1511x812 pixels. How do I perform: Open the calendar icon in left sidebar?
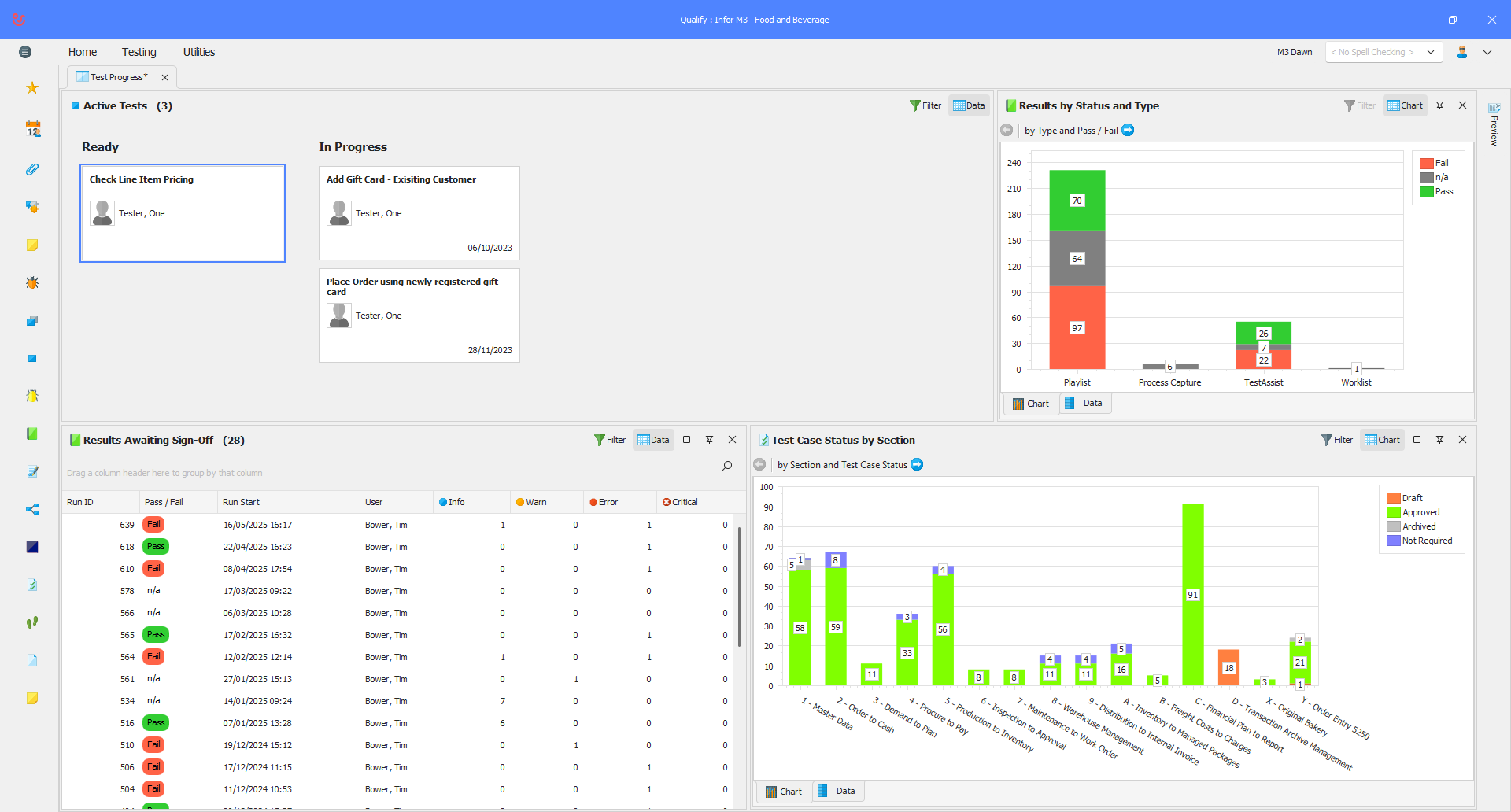[32, 128]
